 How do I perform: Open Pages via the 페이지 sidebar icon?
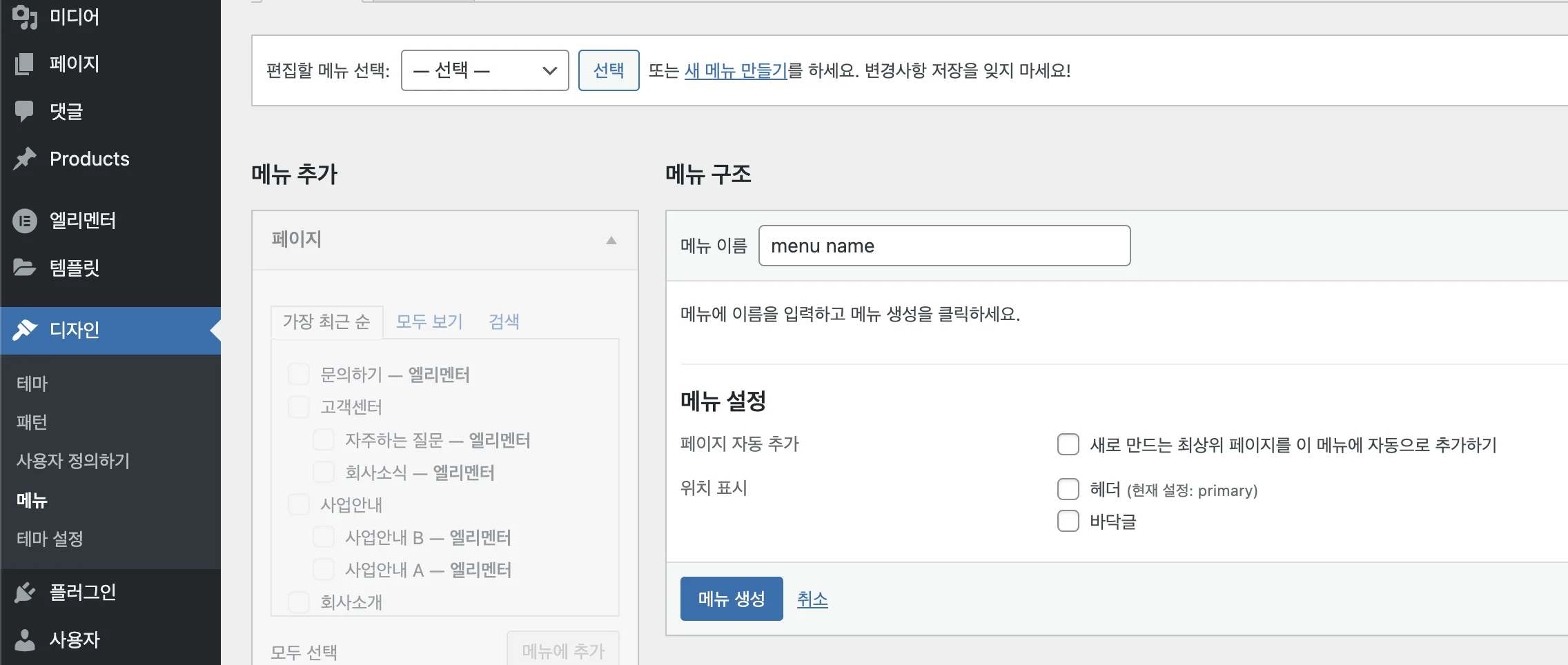click(25, 64)
